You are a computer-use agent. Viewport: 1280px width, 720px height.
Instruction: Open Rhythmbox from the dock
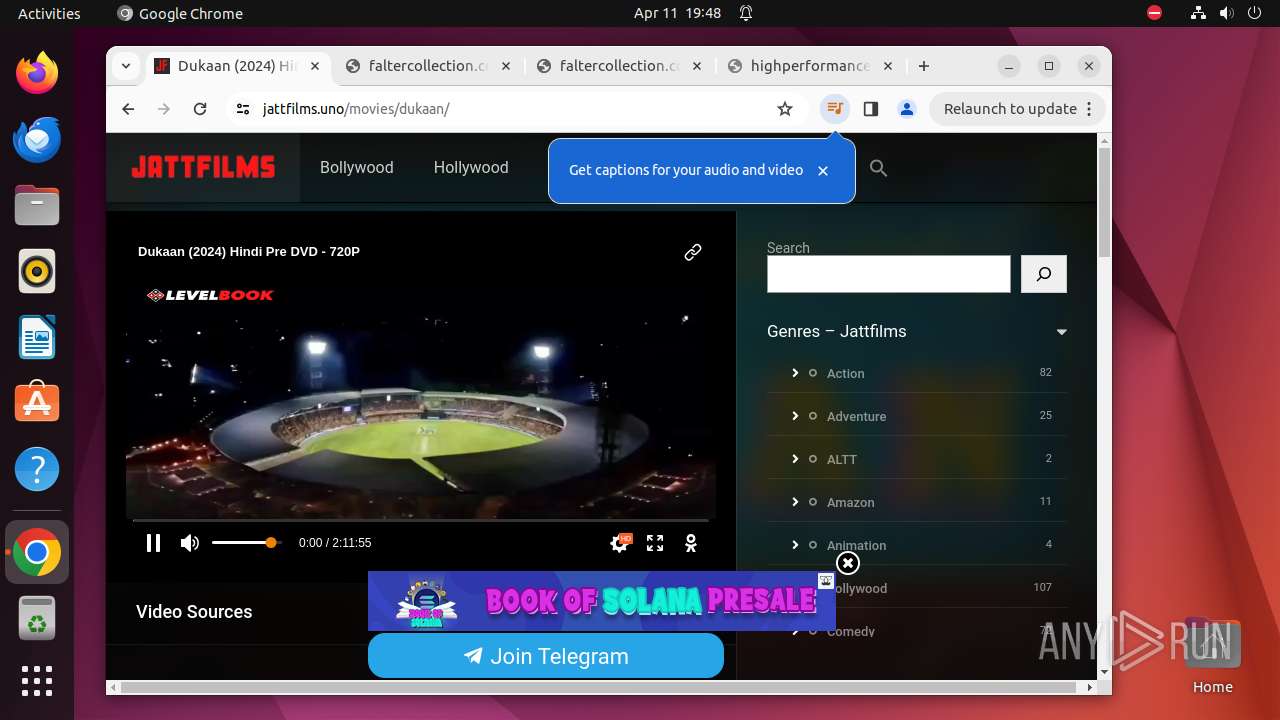37,271
